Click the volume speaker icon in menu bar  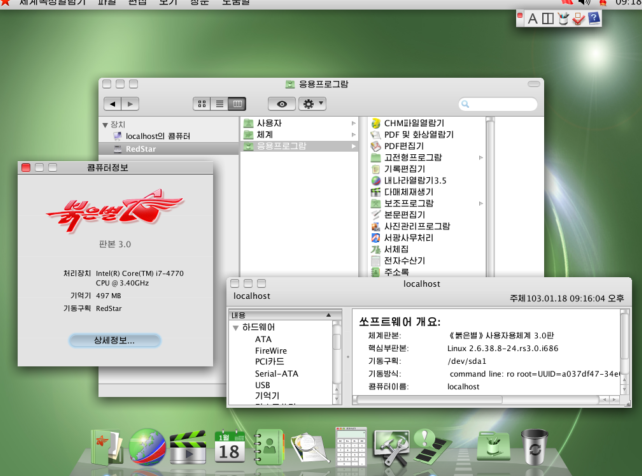click(x=584, y=2)
